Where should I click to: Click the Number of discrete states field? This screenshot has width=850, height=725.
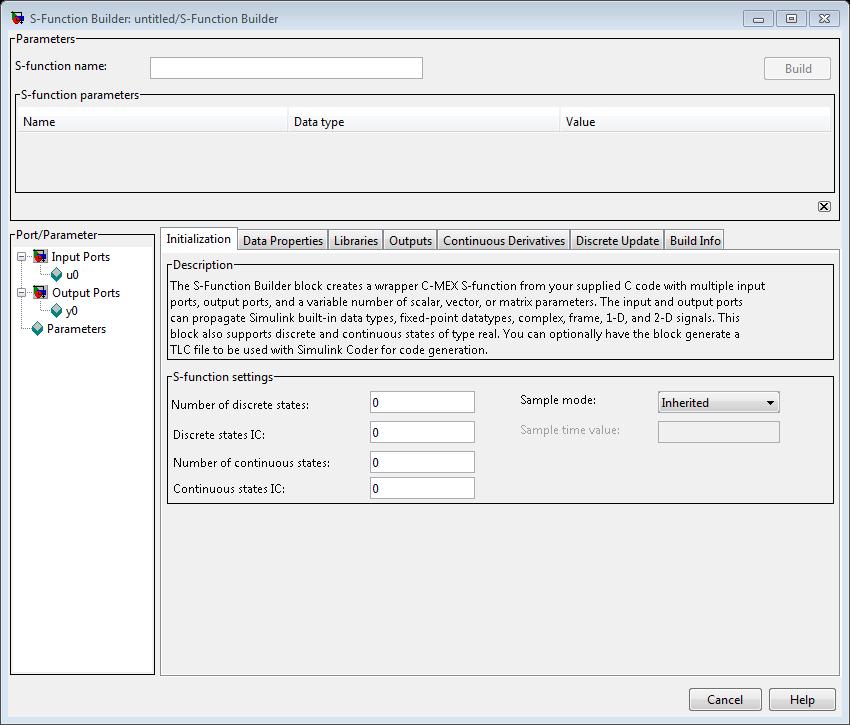pos(422,402)
